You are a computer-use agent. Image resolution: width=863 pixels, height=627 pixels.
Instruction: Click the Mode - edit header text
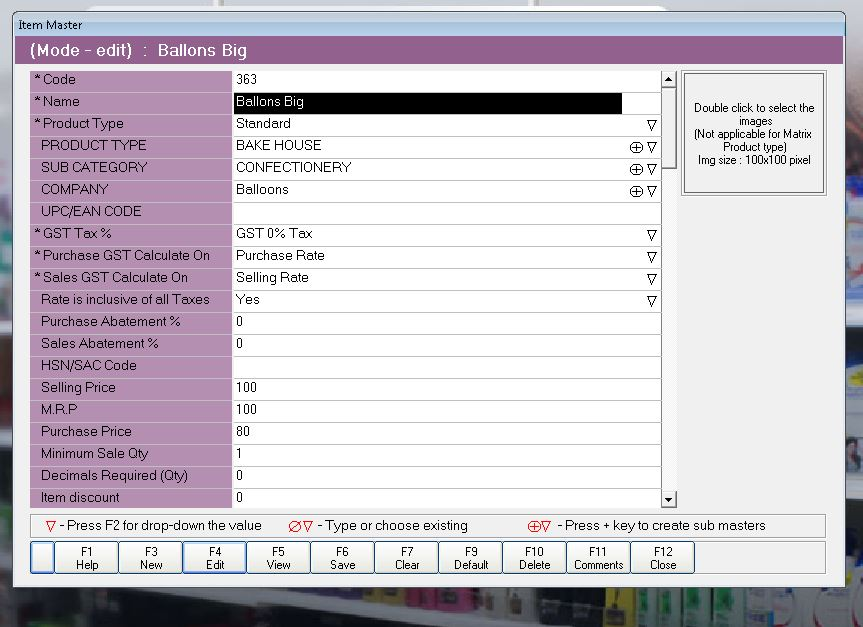(81, 50)
